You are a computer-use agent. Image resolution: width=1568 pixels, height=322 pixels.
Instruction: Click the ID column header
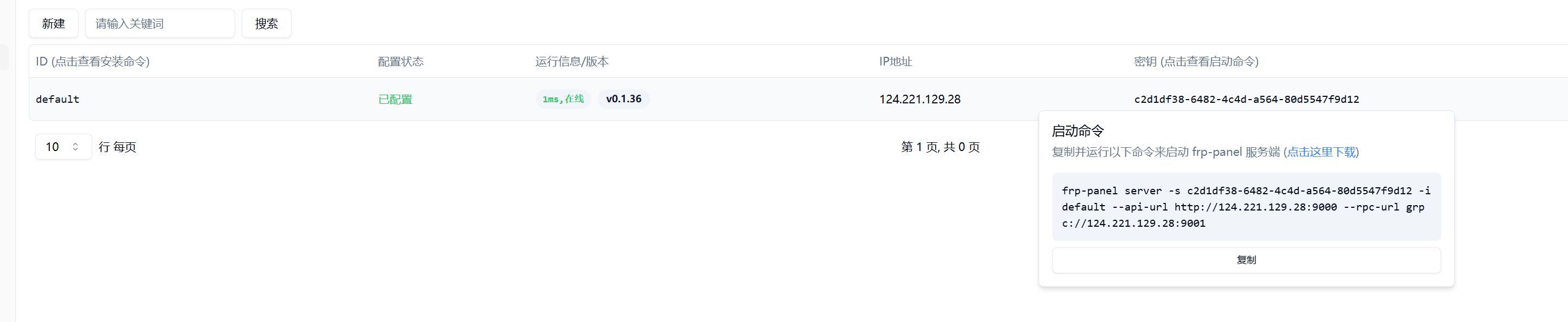(93, 61)
